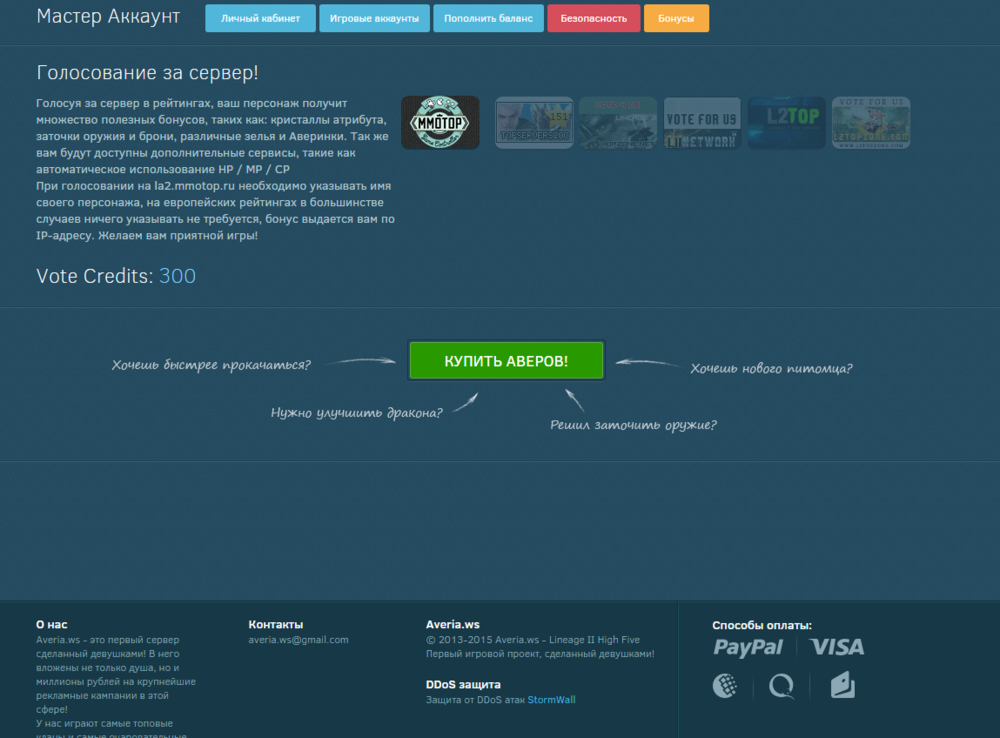Click the Hopzone.net vote banner
Viewport: 1000px width, 738px height.
618,123
